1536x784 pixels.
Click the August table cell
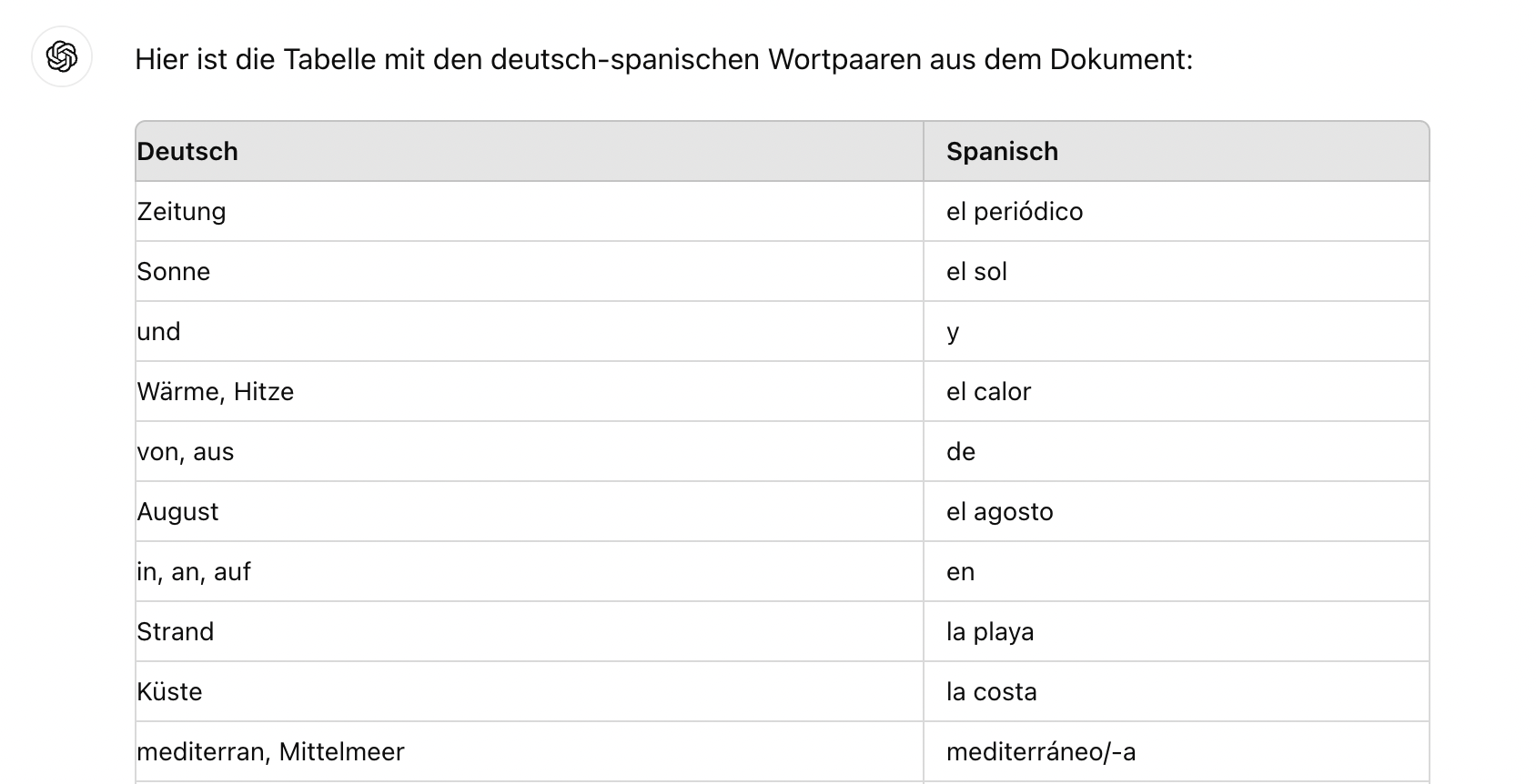click(x=177, y=512)
